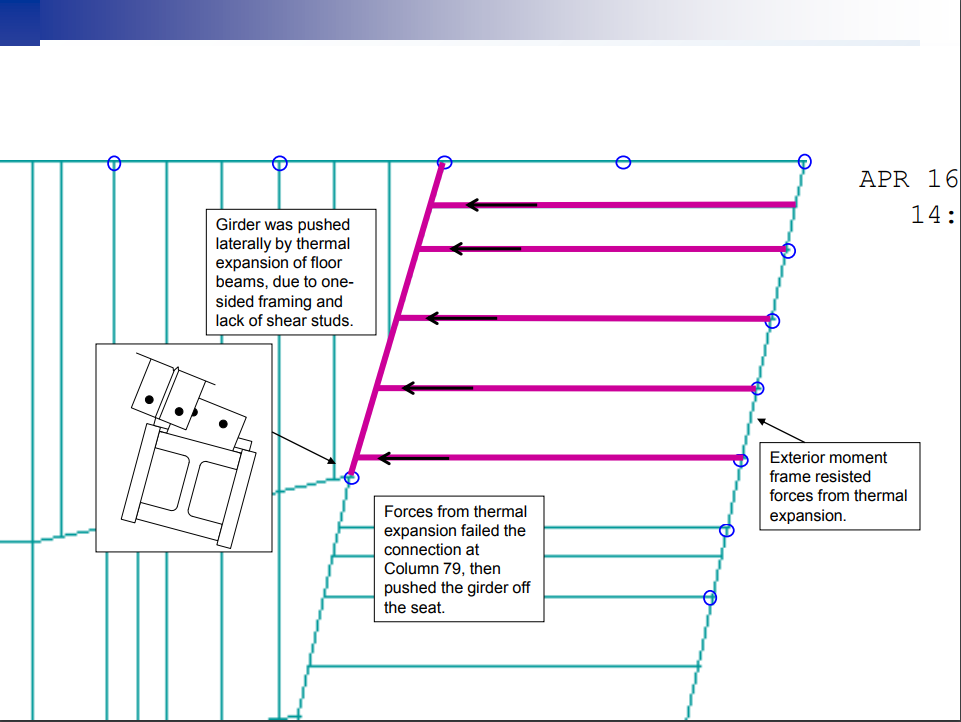Select fourth blue circle along the top edge
The width and height of the screenshot is (961, 722).
(623, 162)
